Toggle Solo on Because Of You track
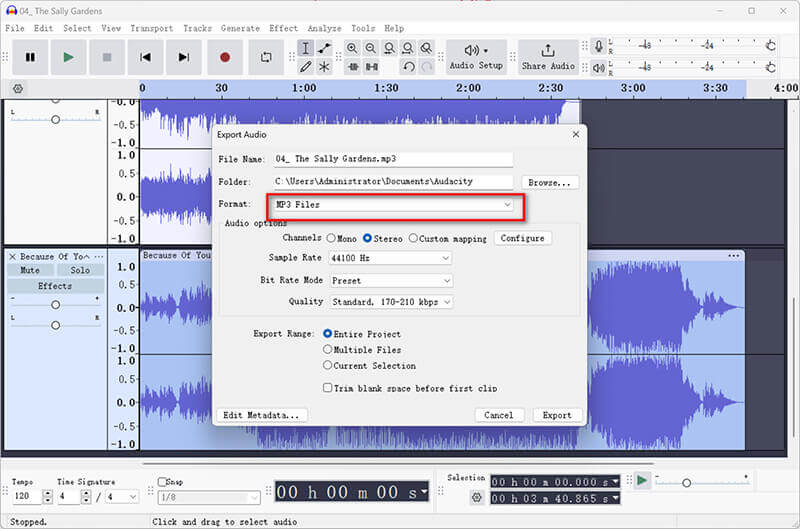The image size is (800, 529). coord(80,270)
